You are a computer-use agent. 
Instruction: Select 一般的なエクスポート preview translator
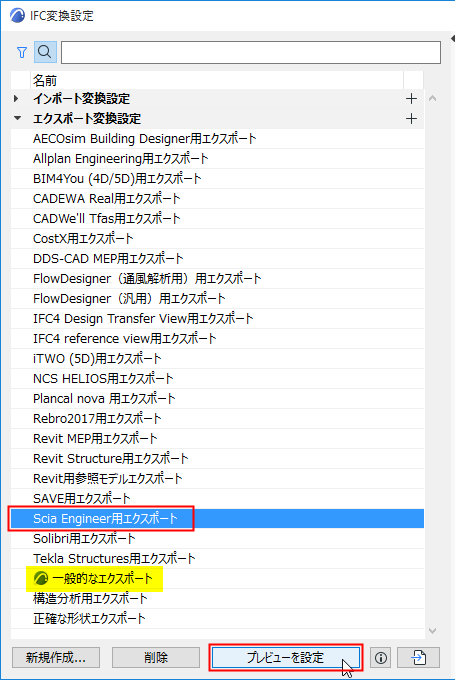217,578
